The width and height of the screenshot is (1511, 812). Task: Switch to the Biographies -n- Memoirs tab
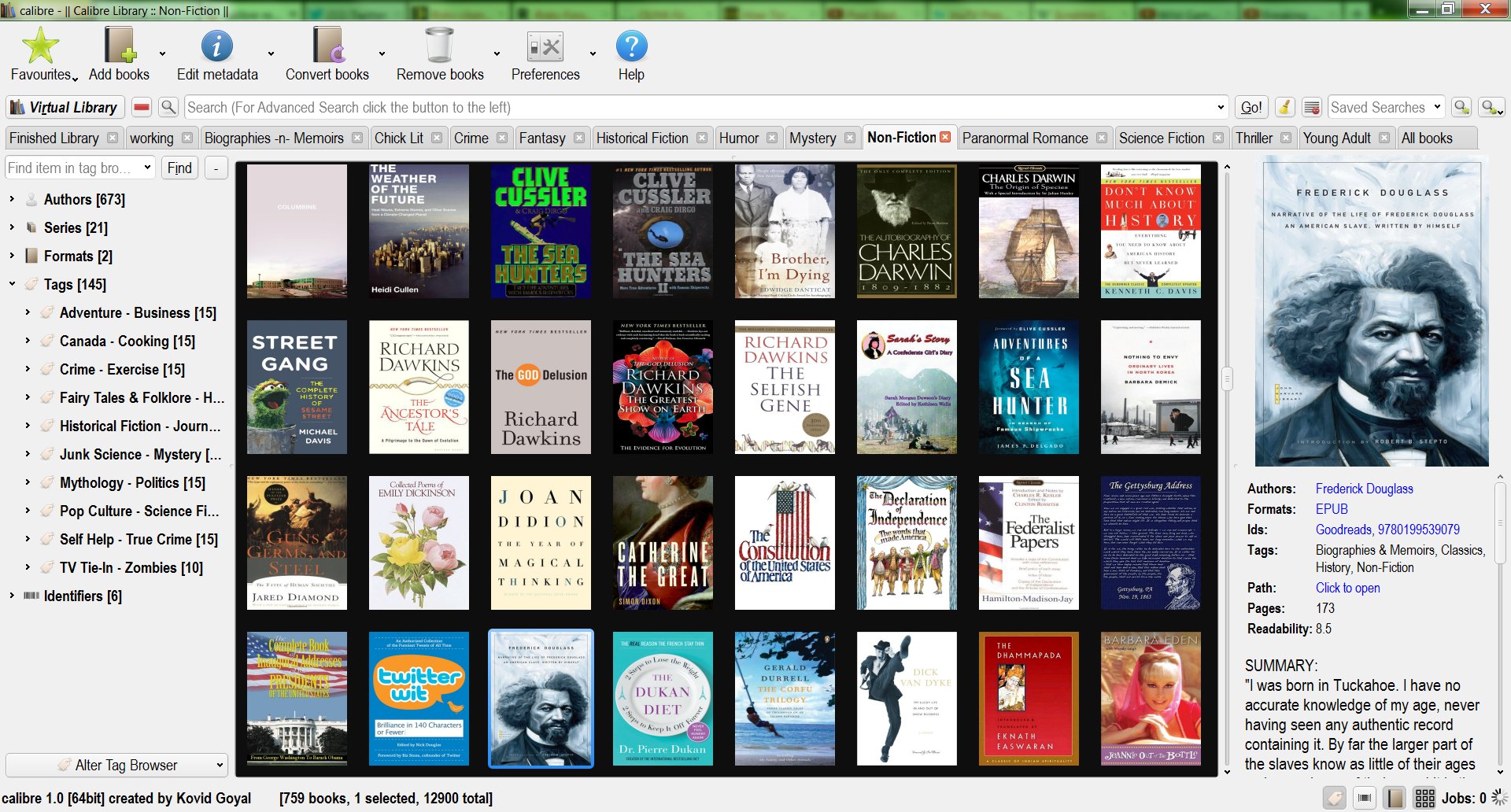(x=273, y=138)
